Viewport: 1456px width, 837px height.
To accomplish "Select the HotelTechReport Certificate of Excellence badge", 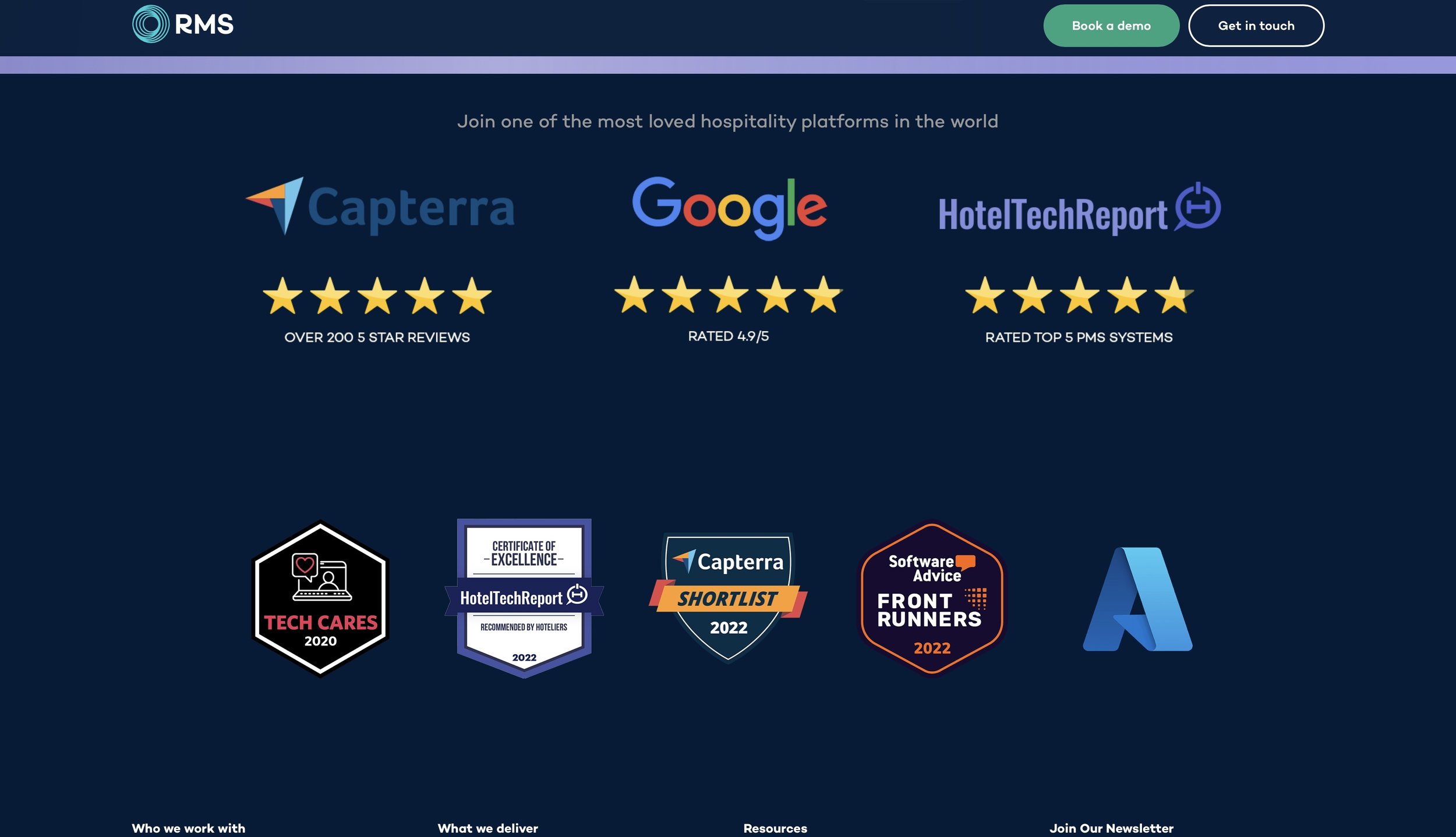I will (x=524, y=598).
